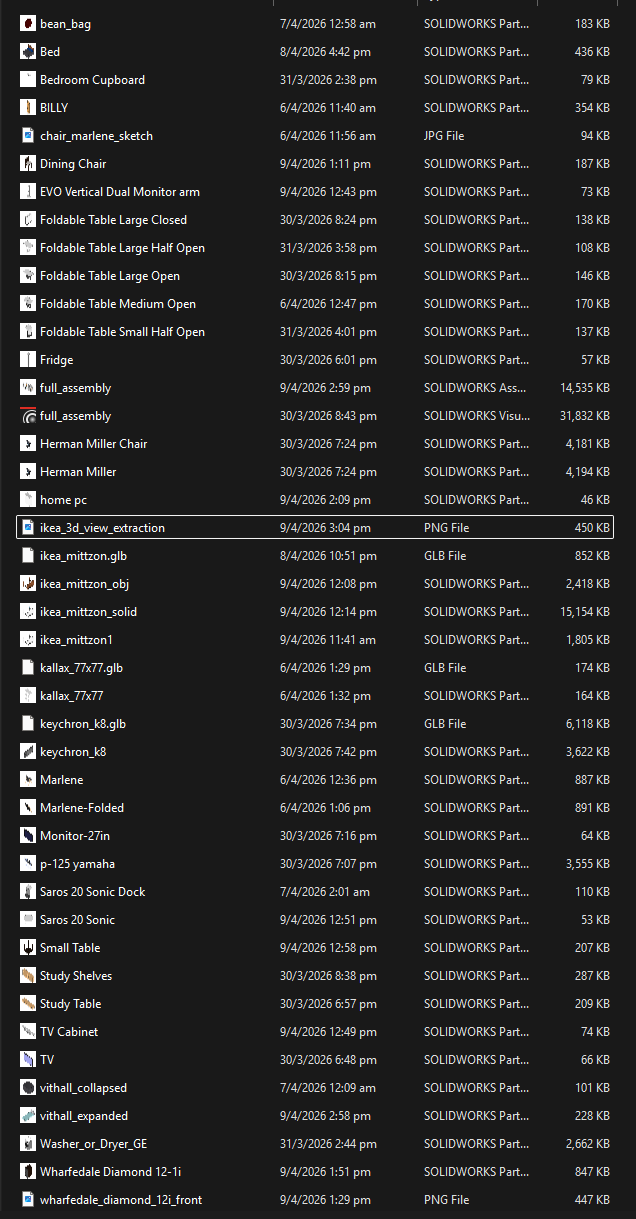Image resolution: width=636 pixels, height=1219 pixels.
Task: Select the Fridge part file icon
Action: (28, 359)
